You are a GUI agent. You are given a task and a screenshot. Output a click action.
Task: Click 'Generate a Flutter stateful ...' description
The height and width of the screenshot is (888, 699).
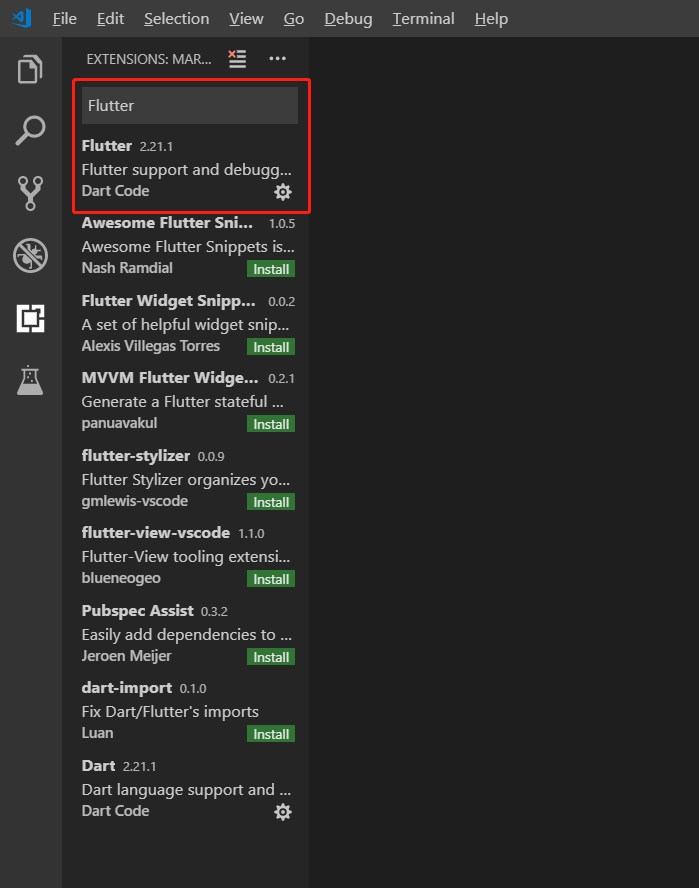pos(182,402)
